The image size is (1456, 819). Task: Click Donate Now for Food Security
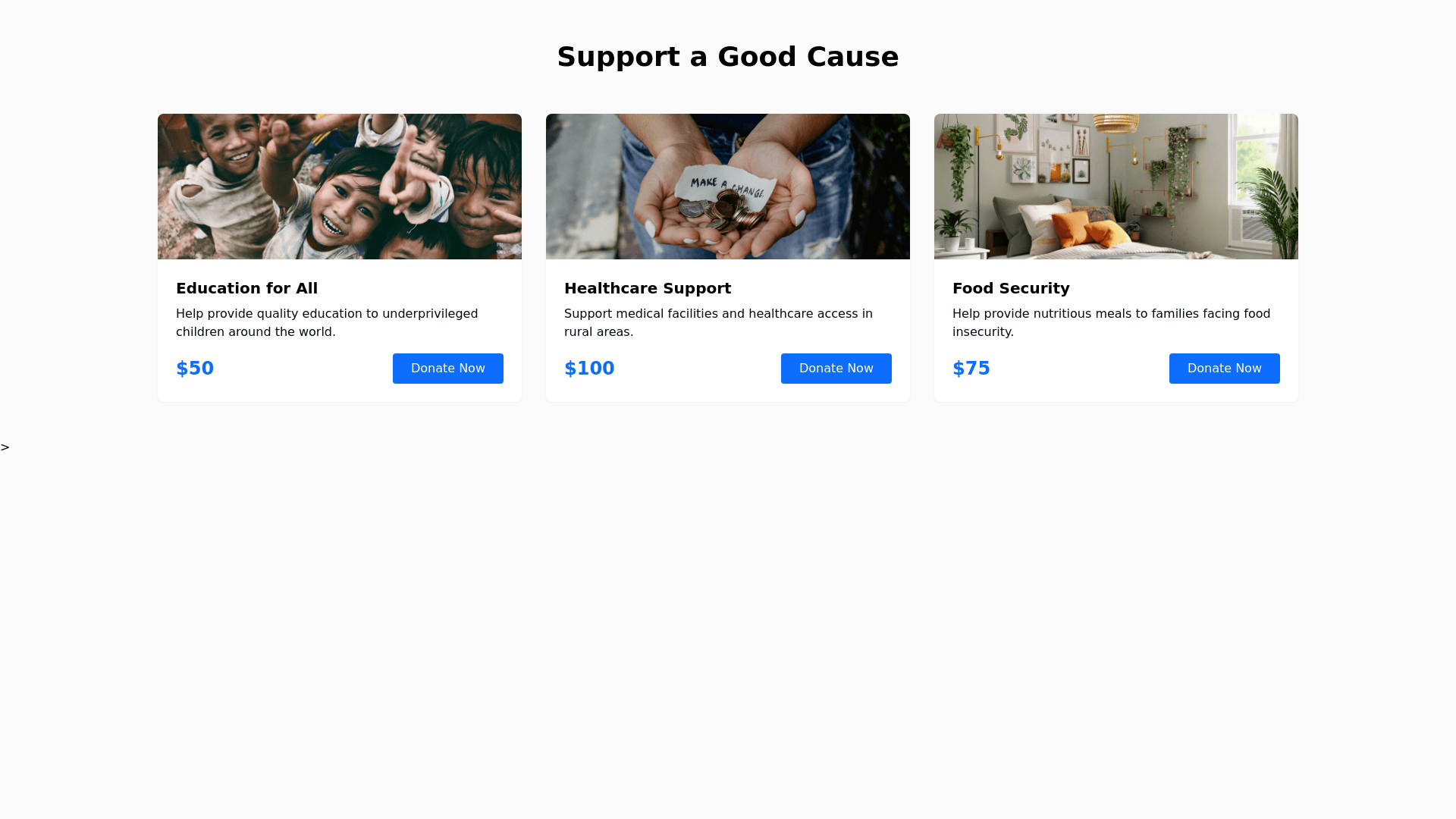point(1224,369)
